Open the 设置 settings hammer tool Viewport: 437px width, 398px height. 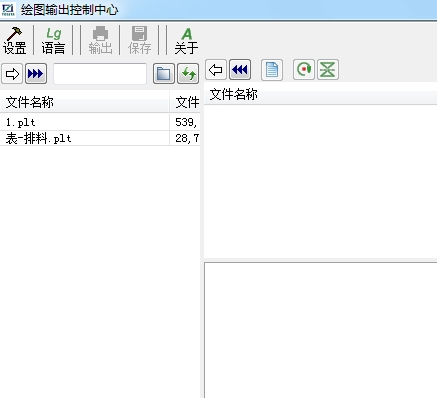click(x=14, y=41)
